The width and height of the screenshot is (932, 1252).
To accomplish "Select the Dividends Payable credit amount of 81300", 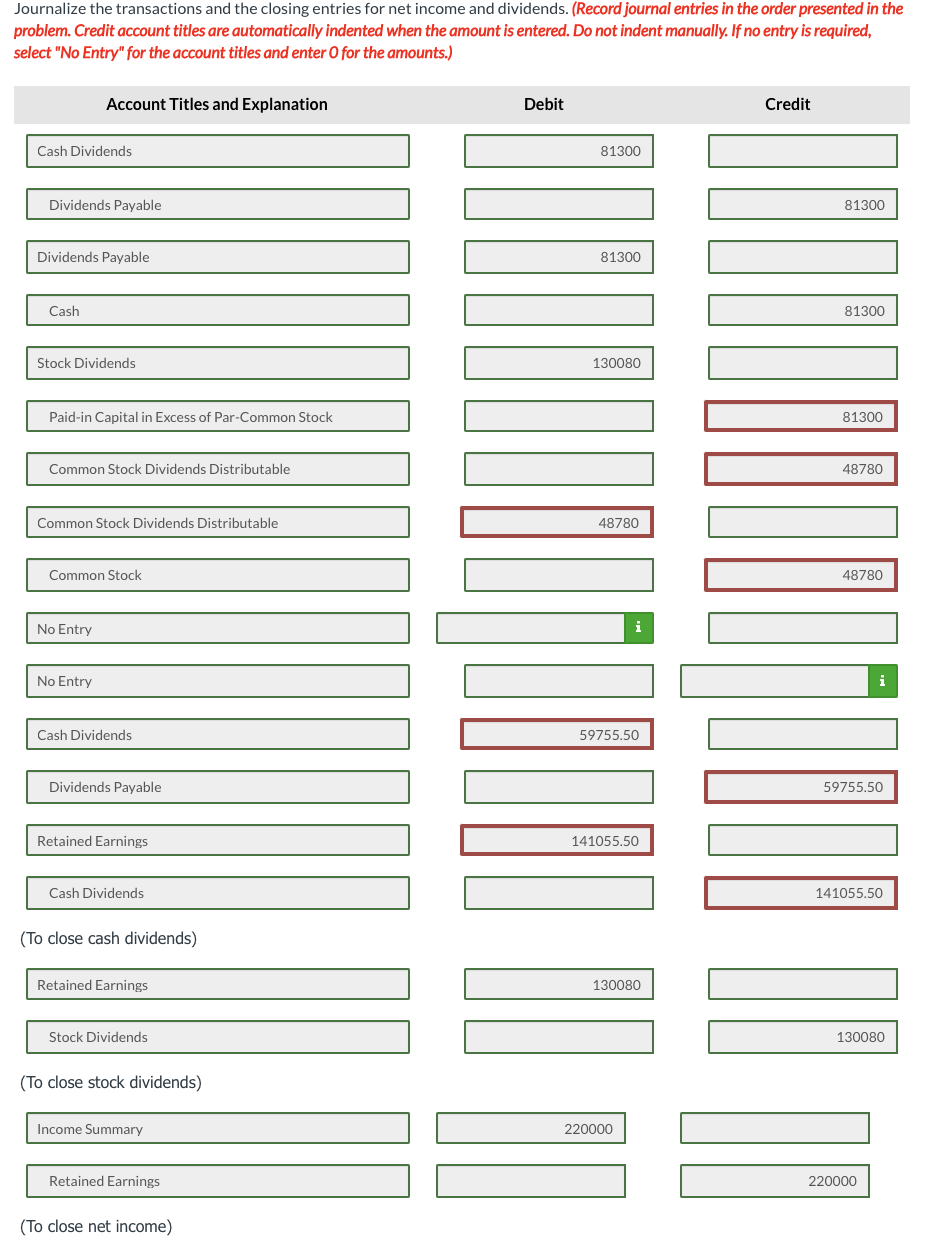I will [x=801, y=204].
